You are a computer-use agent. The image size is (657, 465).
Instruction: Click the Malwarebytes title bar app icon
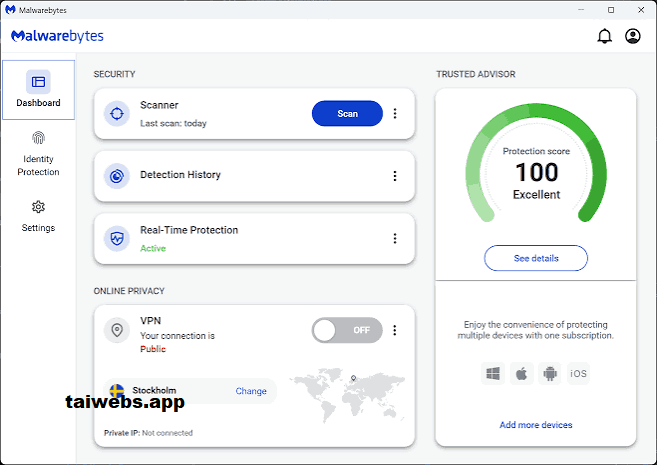tap(10, 10)
